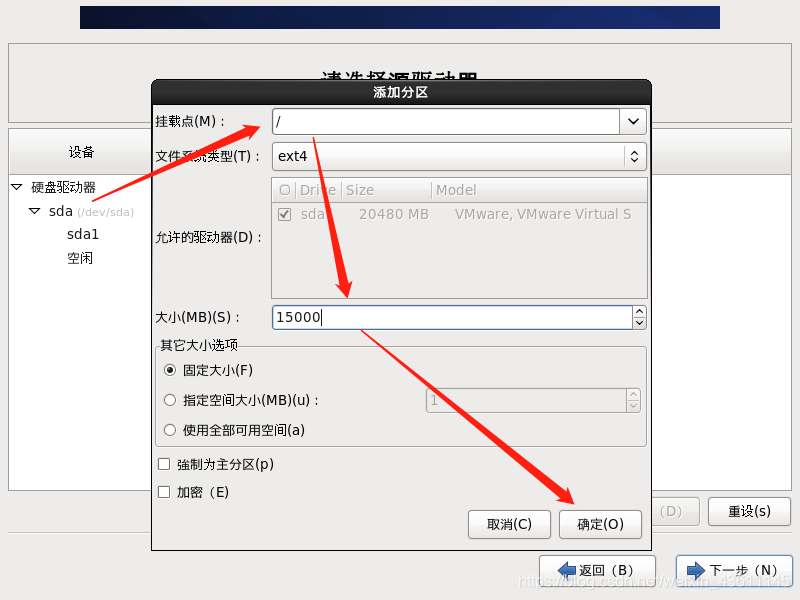Uncheck the sda drive in 允许的驱动器 list
The height and width of the screenshot is (600, 800).
click(285, 214)
